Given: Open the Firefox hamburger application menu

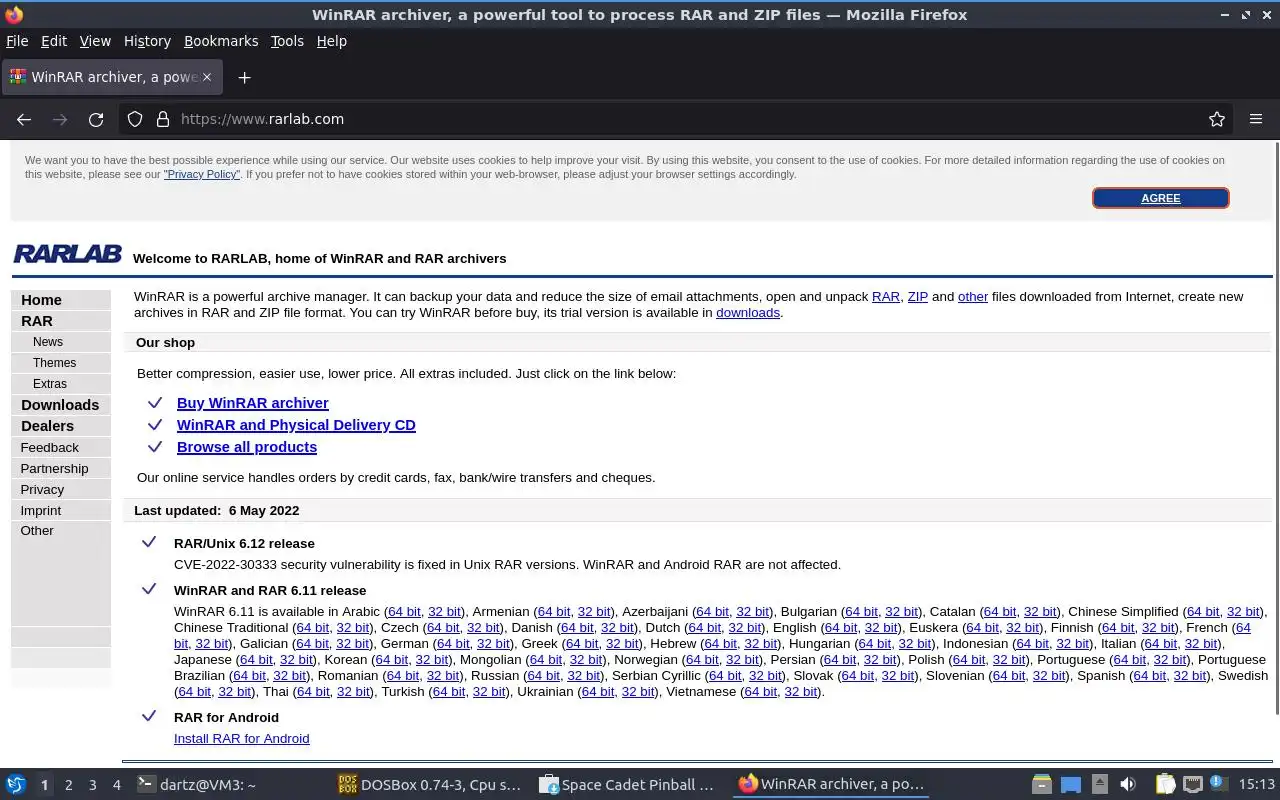Looking at the screenshot, I should [1256, 119].
